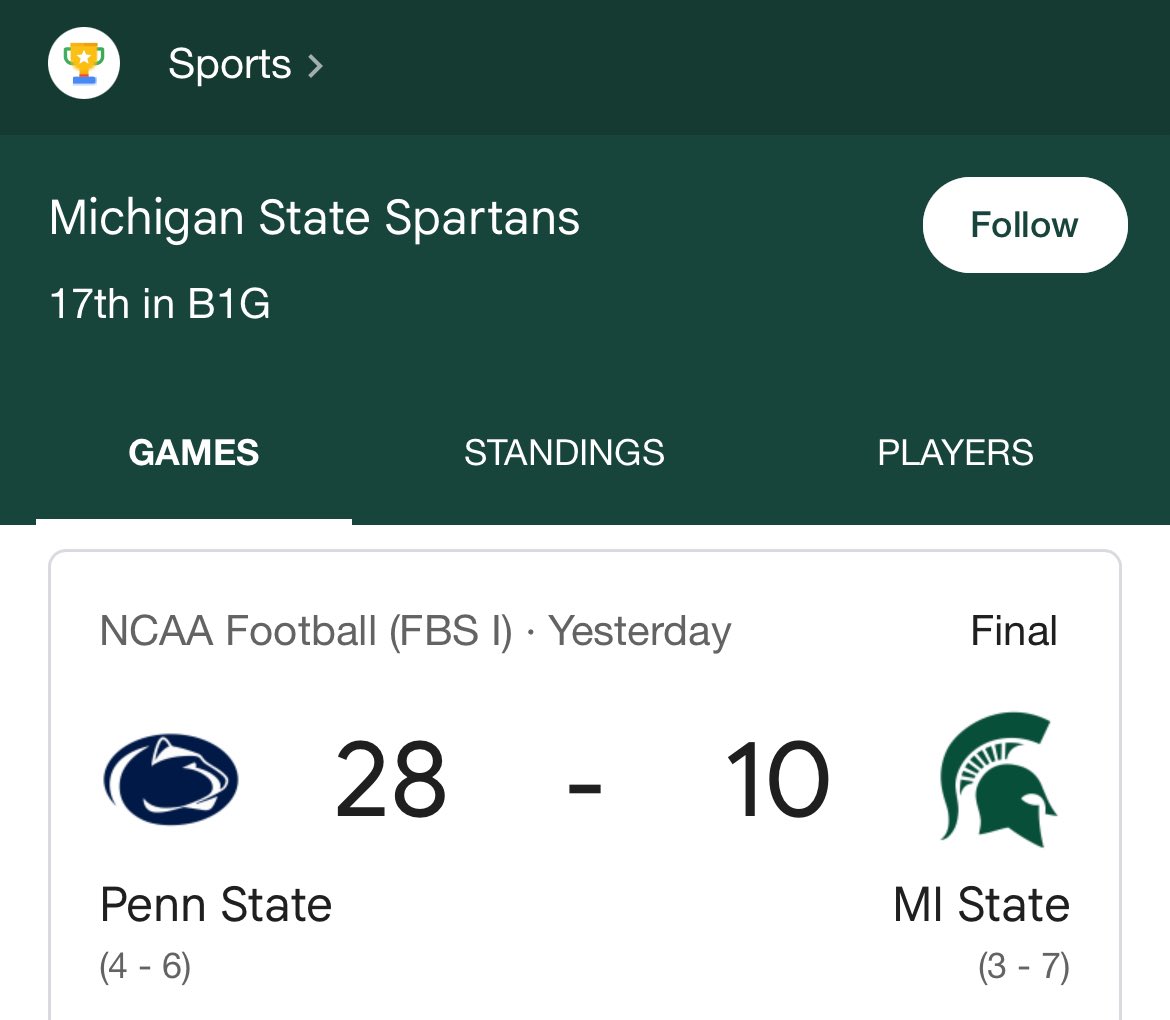1170x1020 pixels.
Task: Click Penn State's (4 - 6) record
Action: pos(145,967)
